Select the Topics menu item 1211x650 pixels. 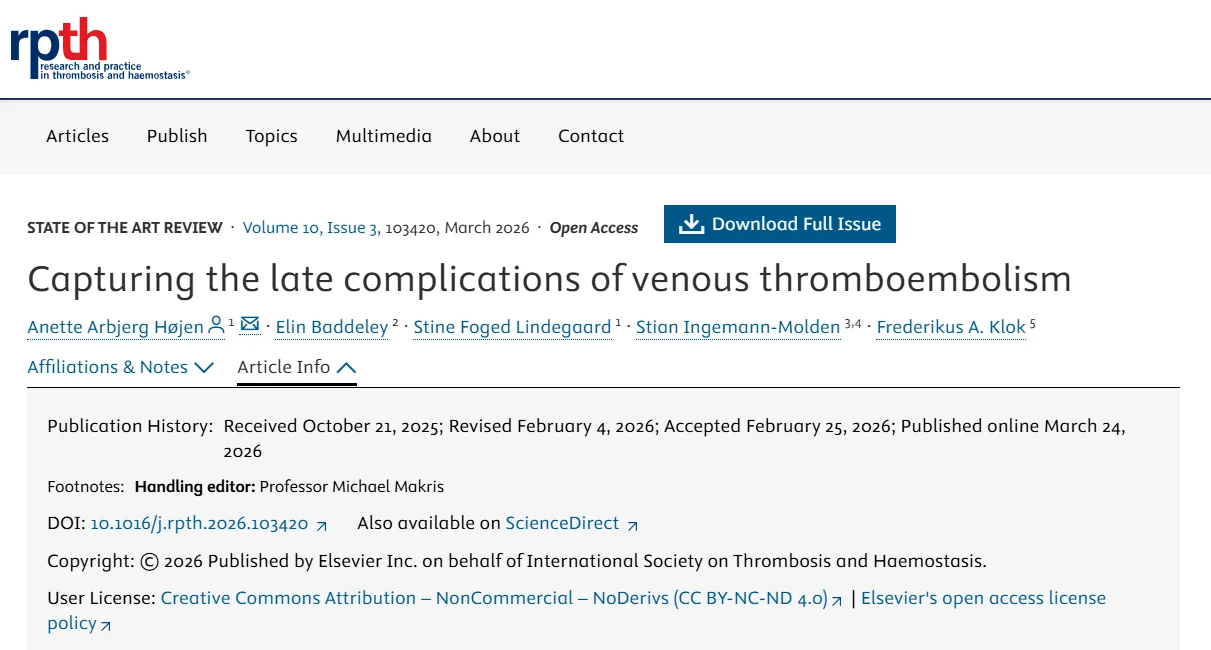coord(271,136)
